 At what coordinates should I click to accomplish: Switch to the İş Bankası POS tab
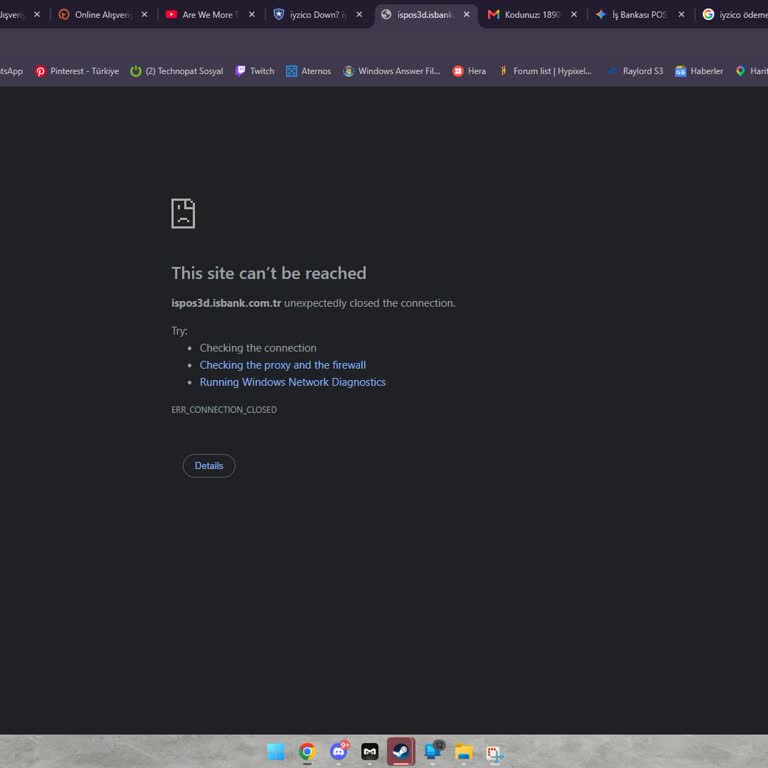(633, 15)
